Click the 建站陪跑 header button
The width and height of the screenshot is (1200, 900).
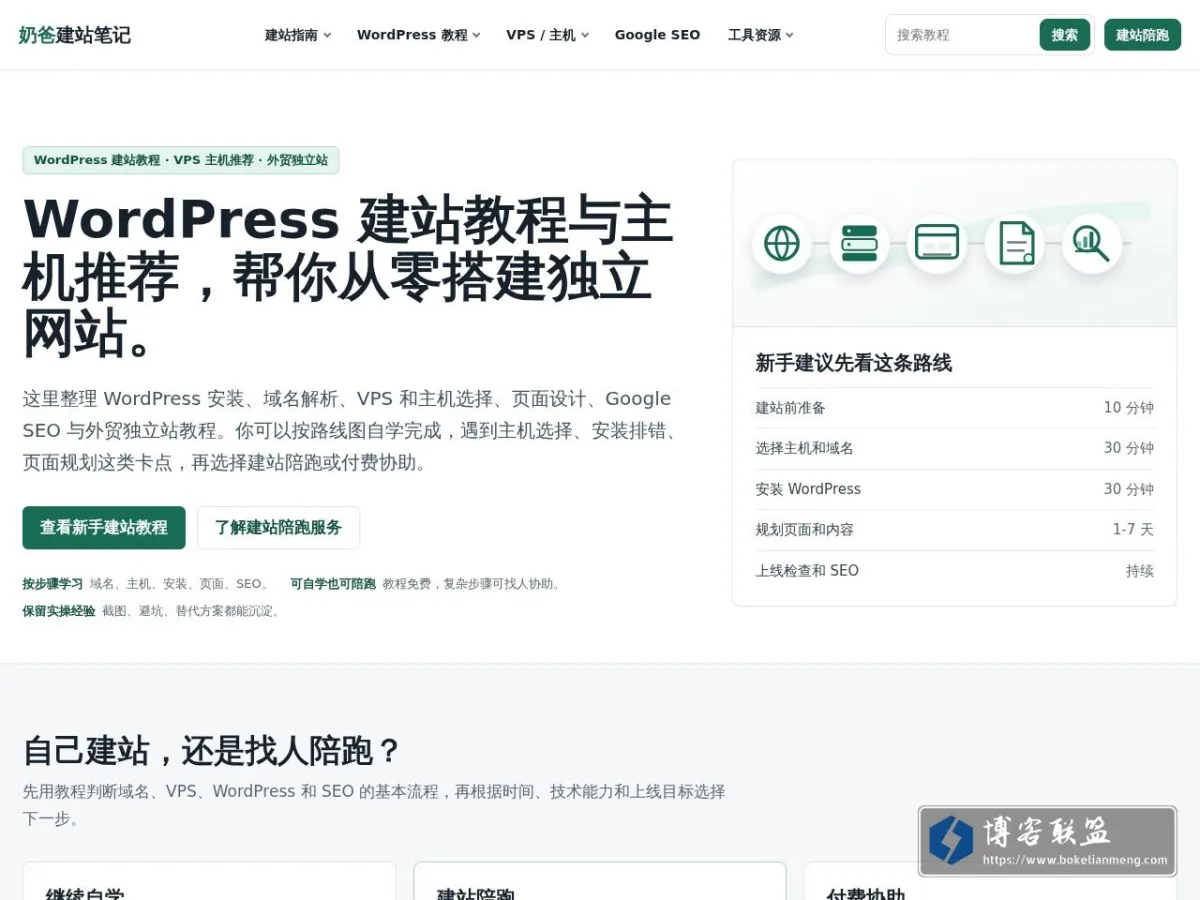[1142, 35]
